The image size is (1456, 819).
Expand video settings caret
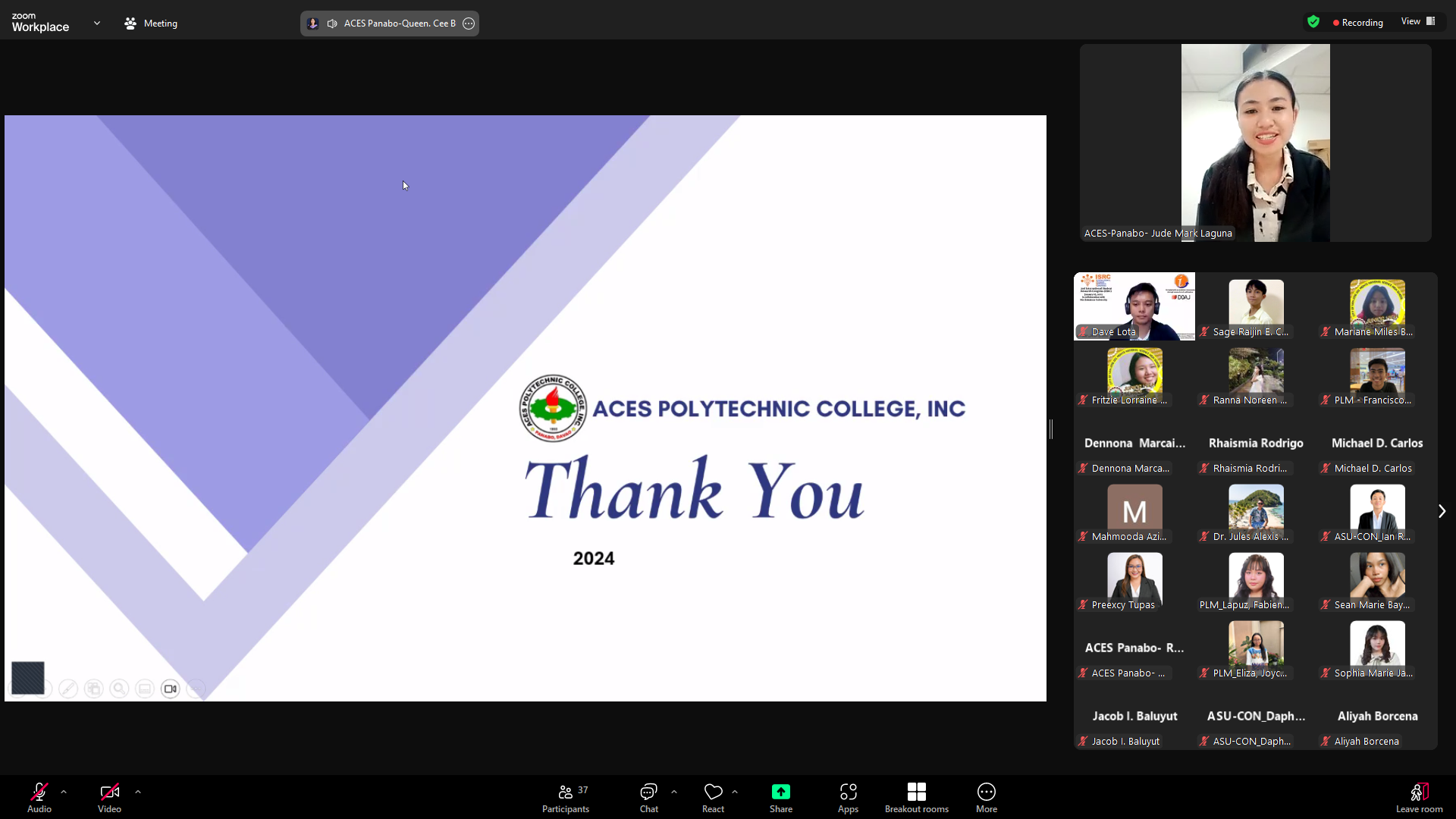coord(138,792)
